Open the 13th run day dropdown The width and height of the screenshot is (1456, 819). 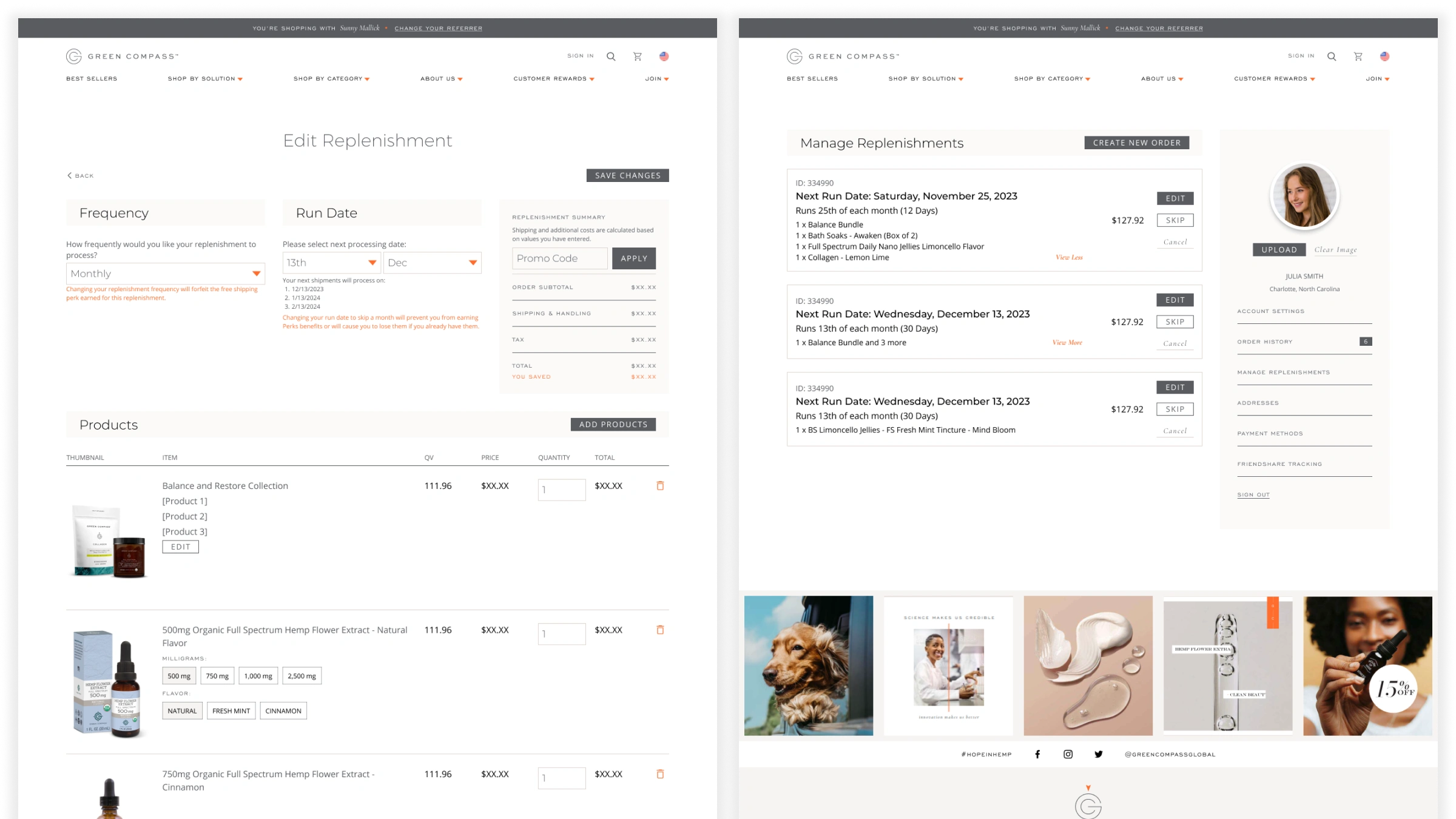pos(332,263)
